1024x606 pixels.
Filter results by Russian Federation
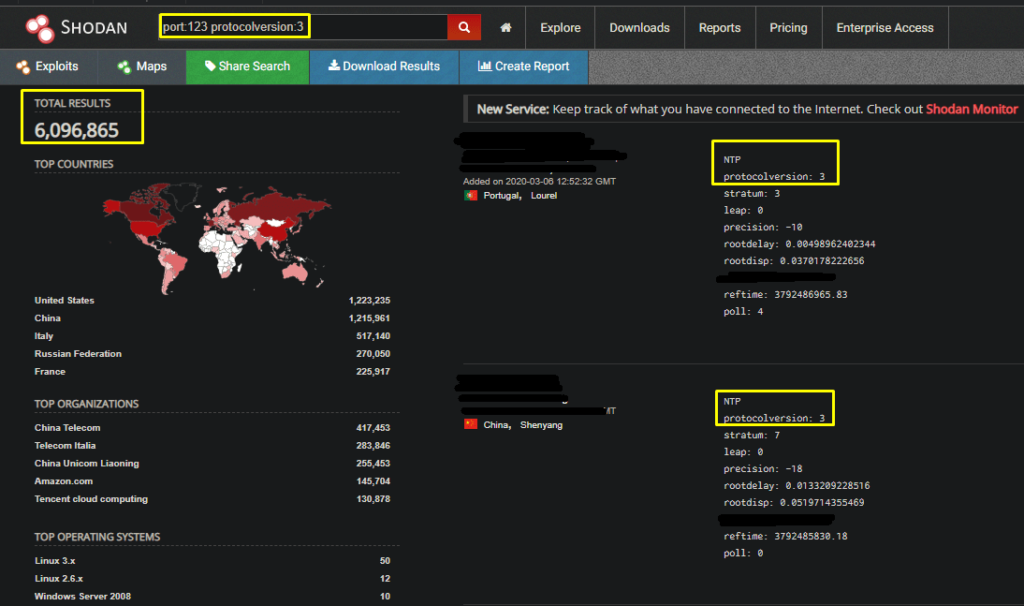click(x=78, y=353)
